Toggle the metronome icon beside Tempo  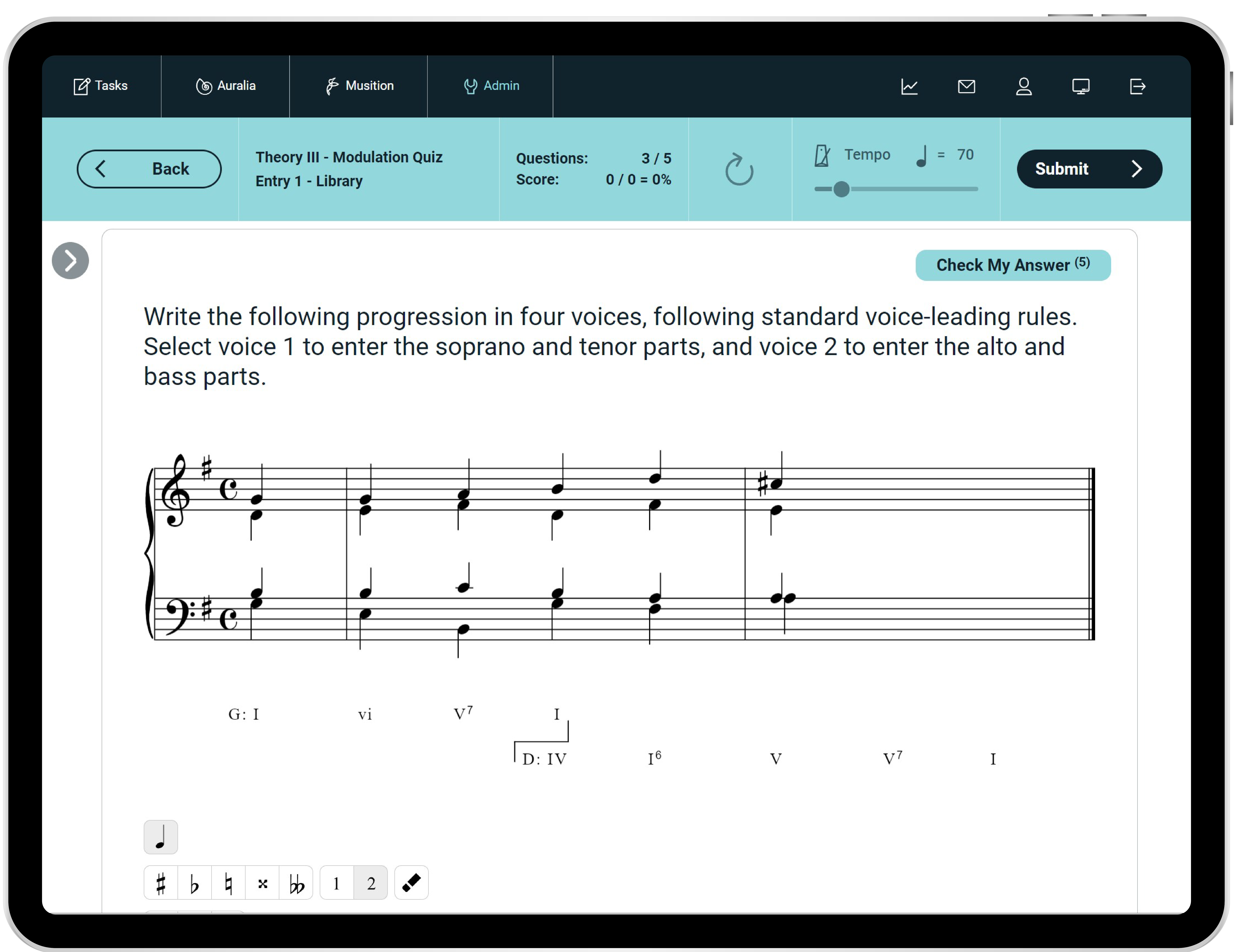(822, 155)
